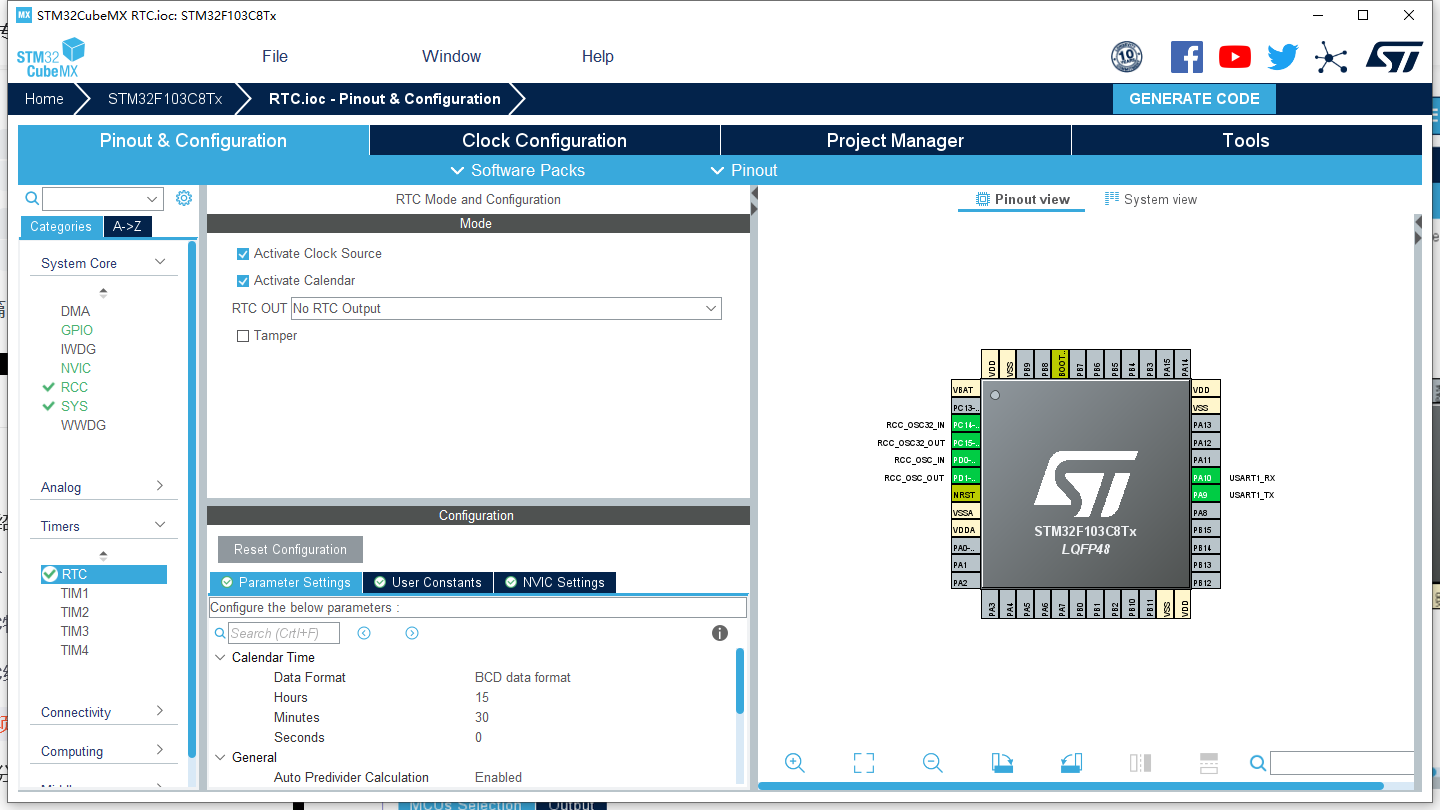Switch to the Clock Configuration tab
This screenshot has width=1440, height=810.
pos(544,140)
